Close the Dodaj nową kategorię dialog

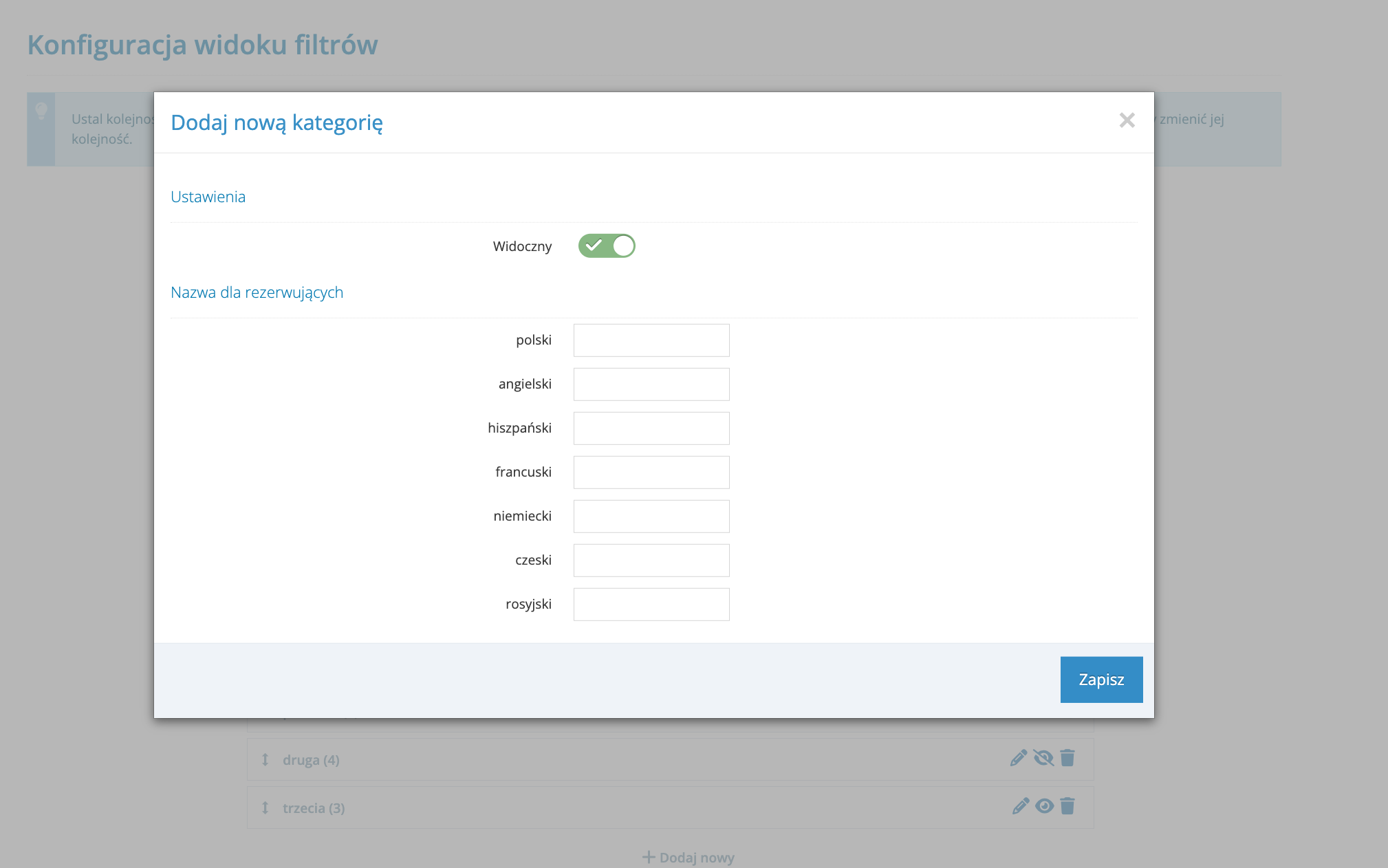[1127, 120]
